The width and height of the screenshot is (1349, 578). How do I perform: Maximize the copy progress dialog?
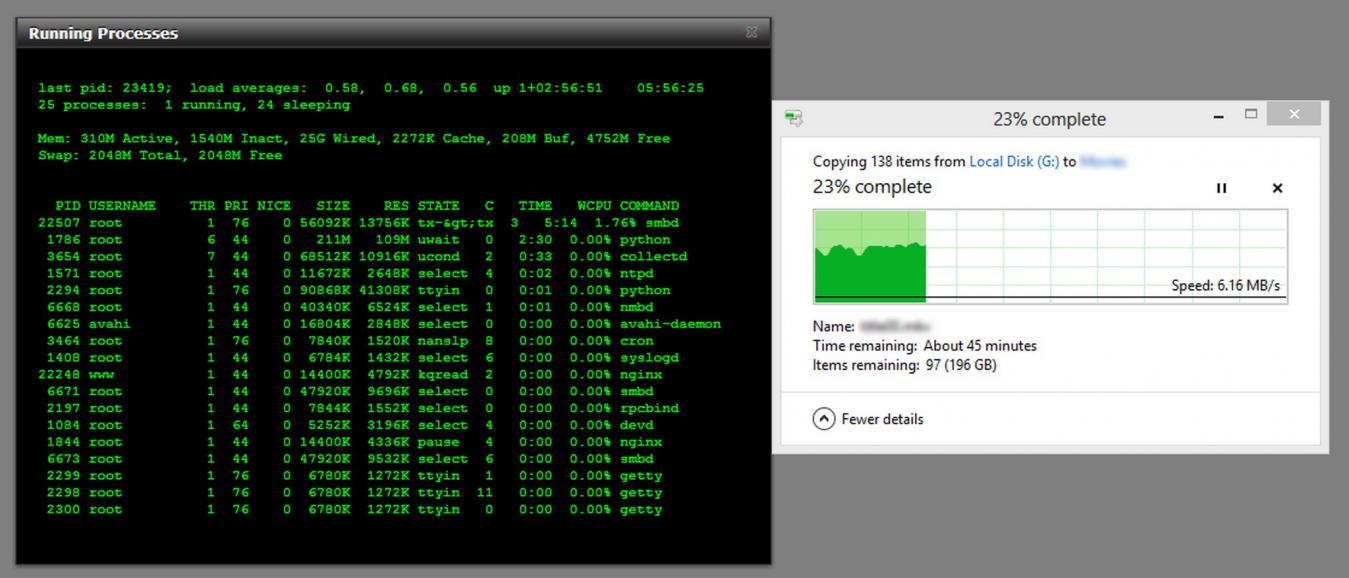tap(1250, 114)
